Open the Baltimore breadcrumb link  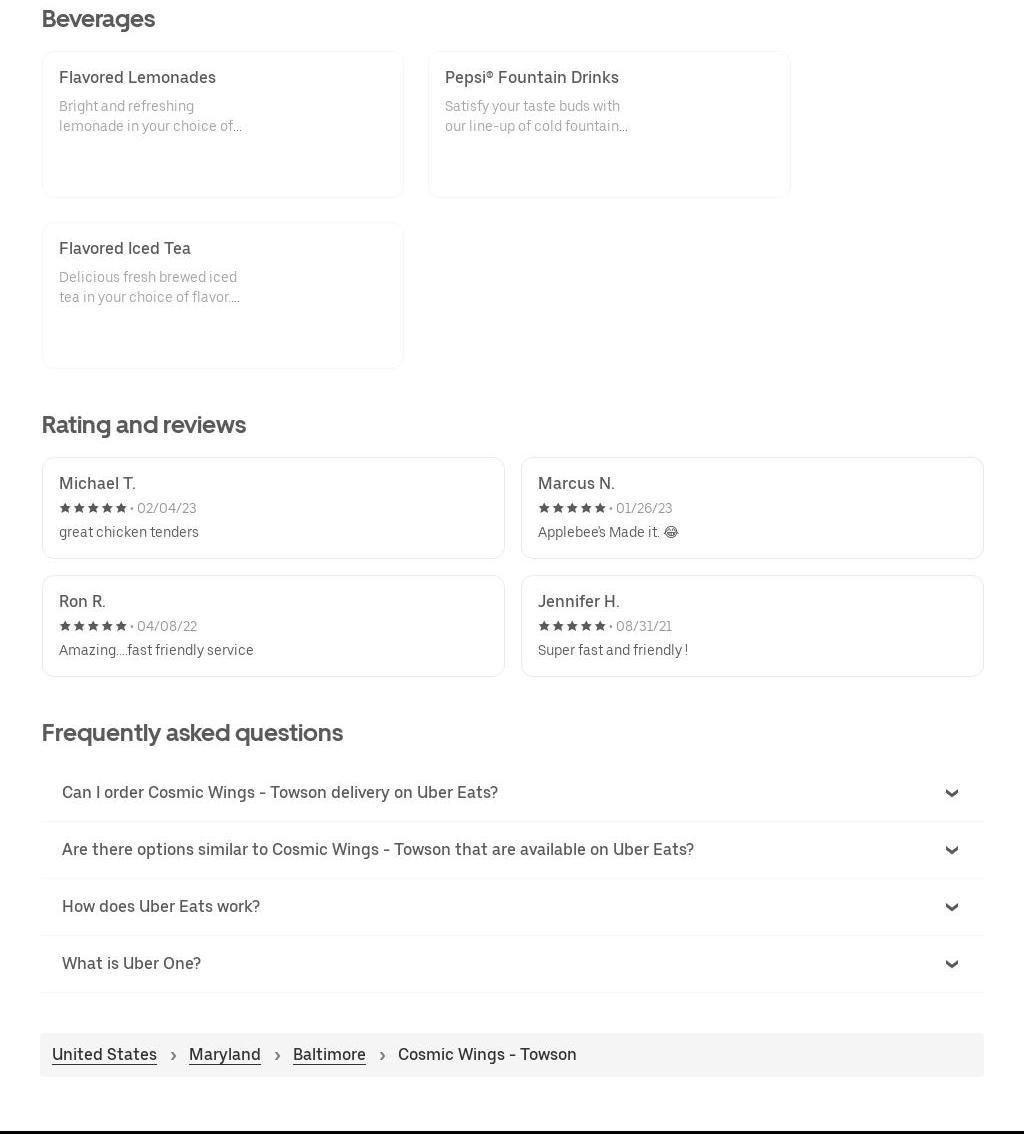(329, 1055)
